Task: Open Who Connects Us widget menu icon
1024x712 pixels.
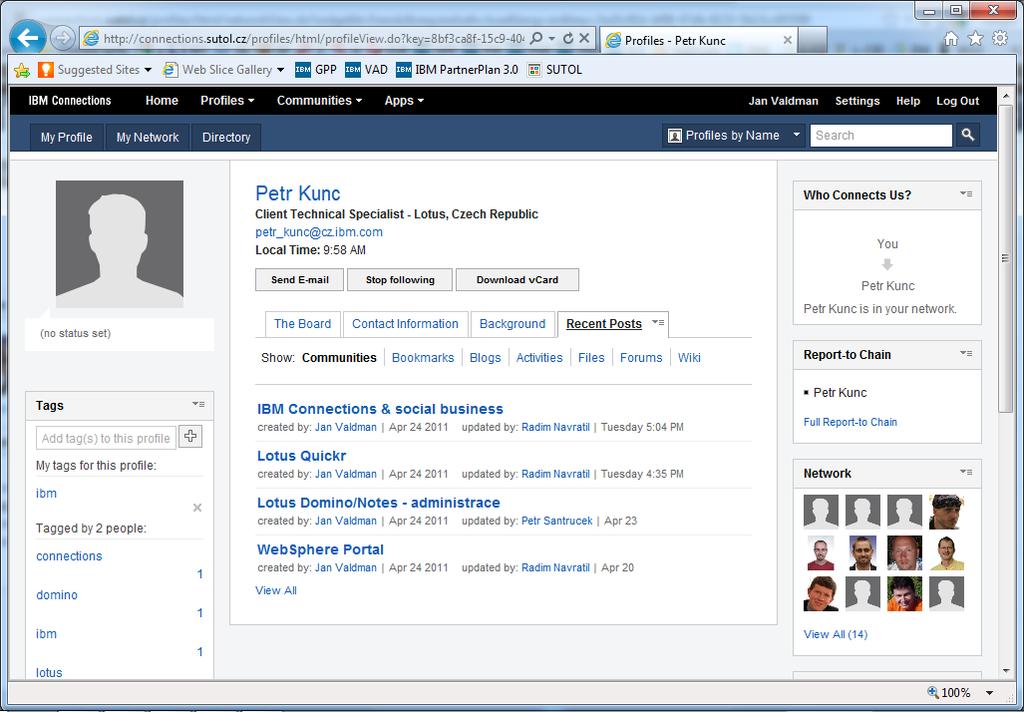Action: [966, 194]
